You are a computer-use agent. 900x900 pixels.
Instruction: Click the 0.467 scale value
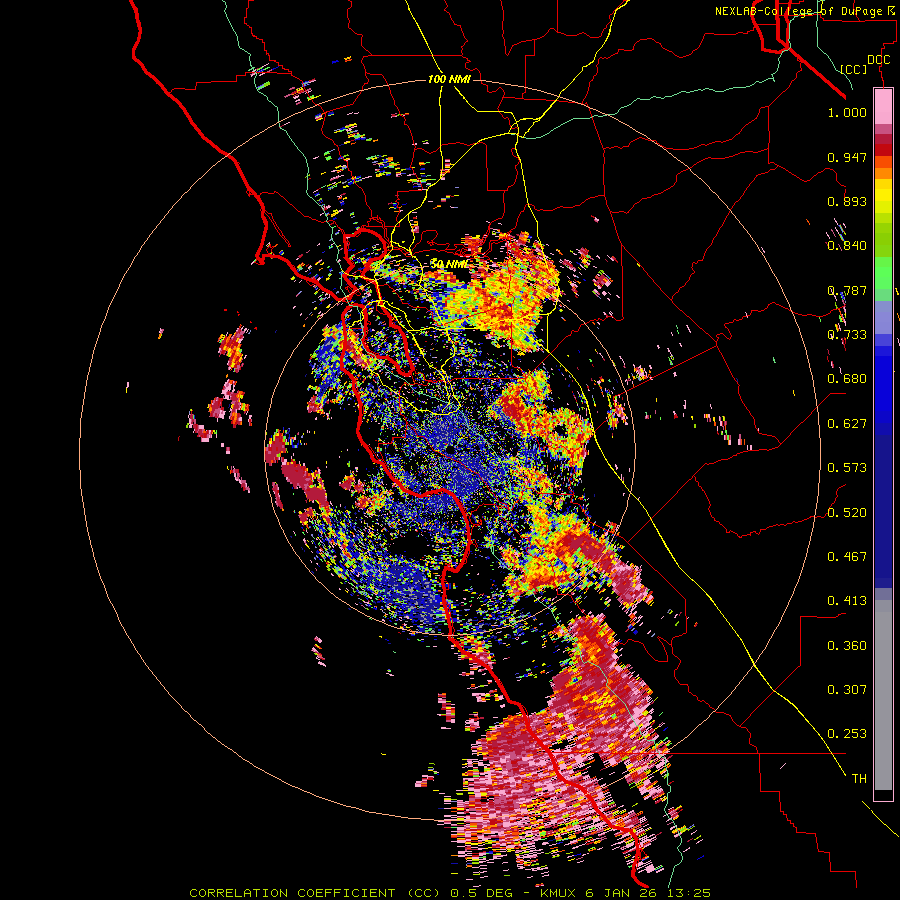coord(847,557)
